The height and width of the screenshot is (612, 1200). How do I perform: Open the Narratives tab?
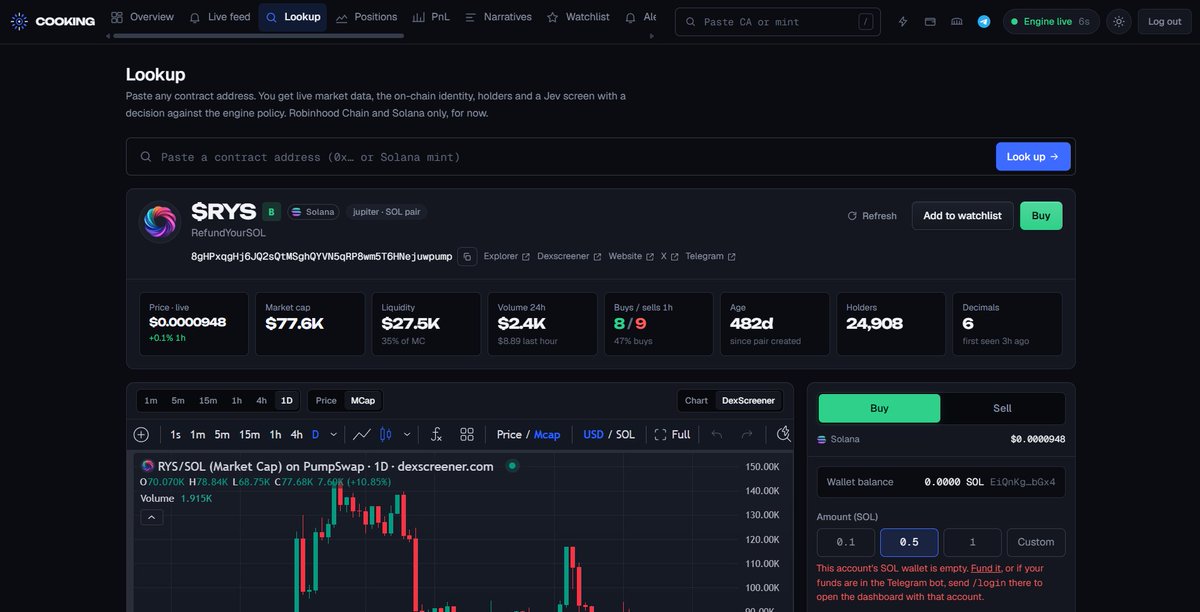[x=498, y=17]
